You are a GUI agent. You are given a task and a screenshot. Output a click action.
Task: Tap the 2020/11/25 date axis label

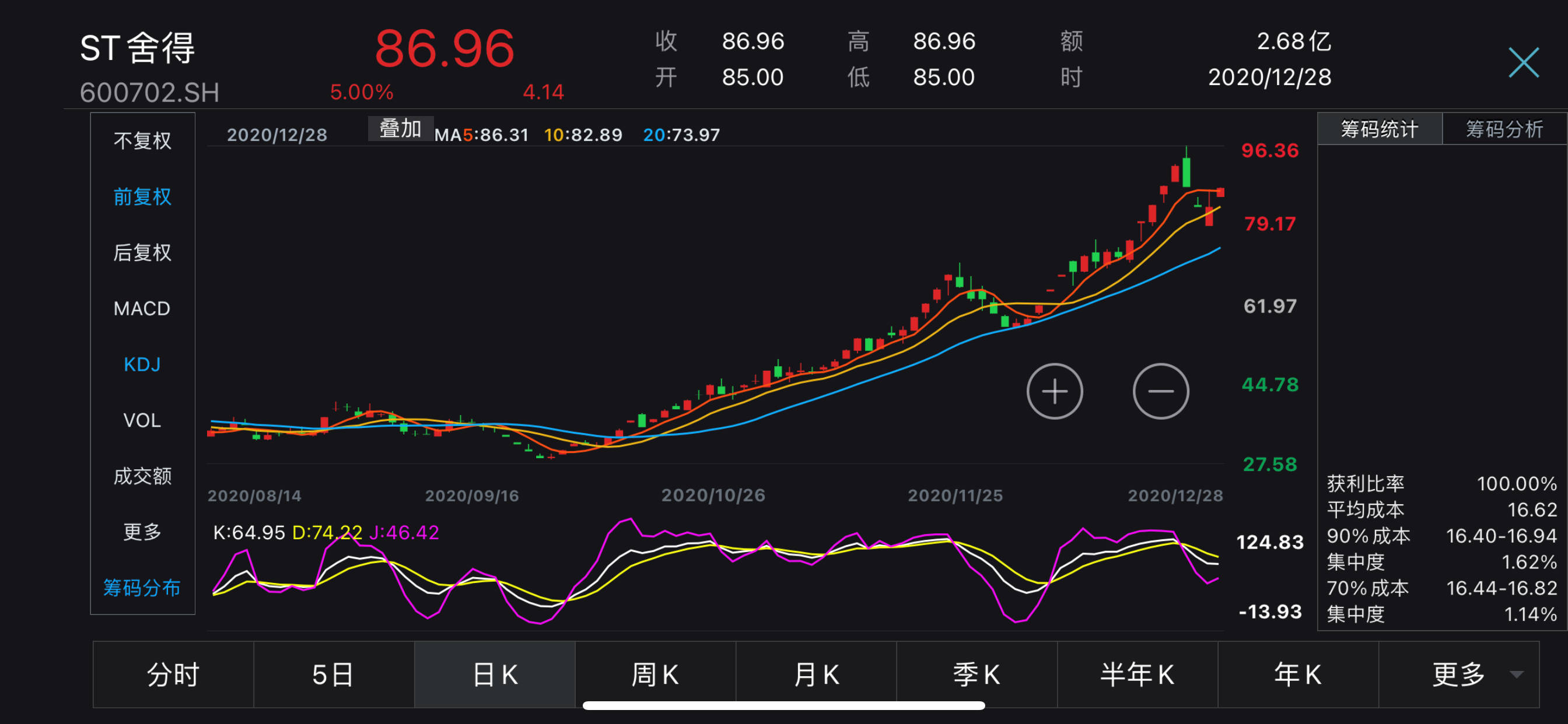[955, 495]
